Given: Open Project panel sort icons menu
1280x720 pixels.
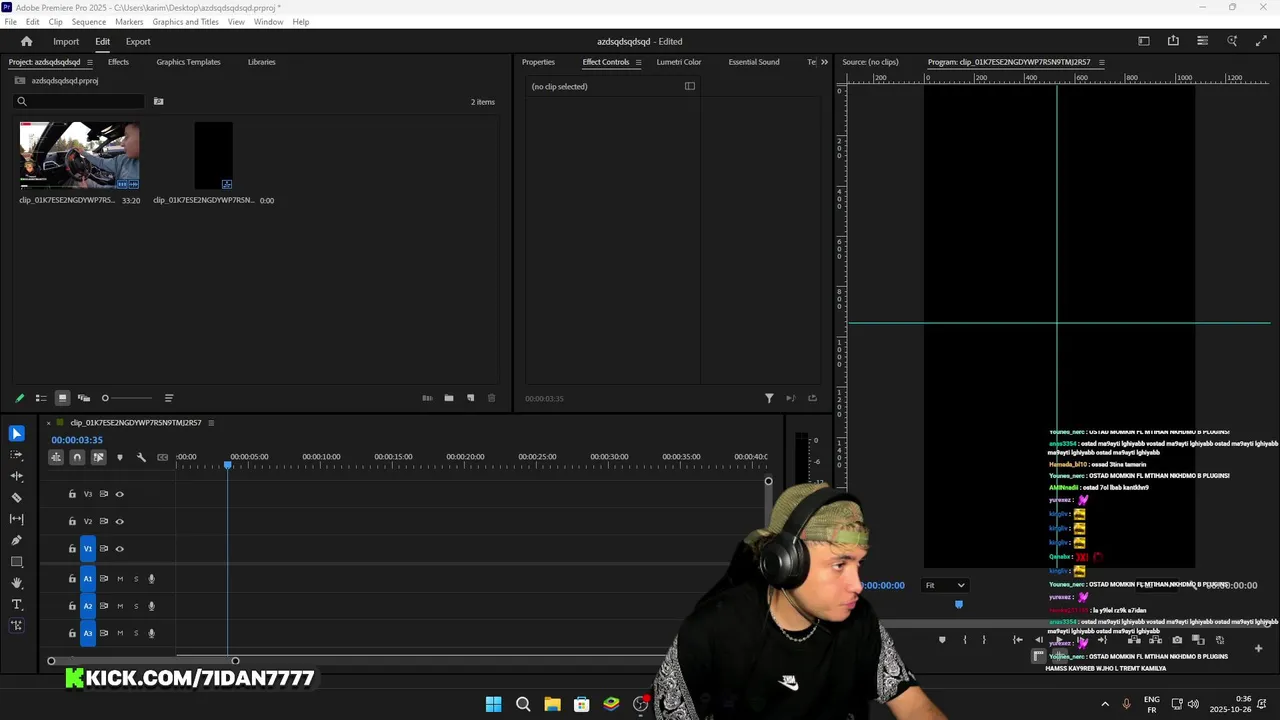Looking at the screenshot, I should tap(168, 398).
